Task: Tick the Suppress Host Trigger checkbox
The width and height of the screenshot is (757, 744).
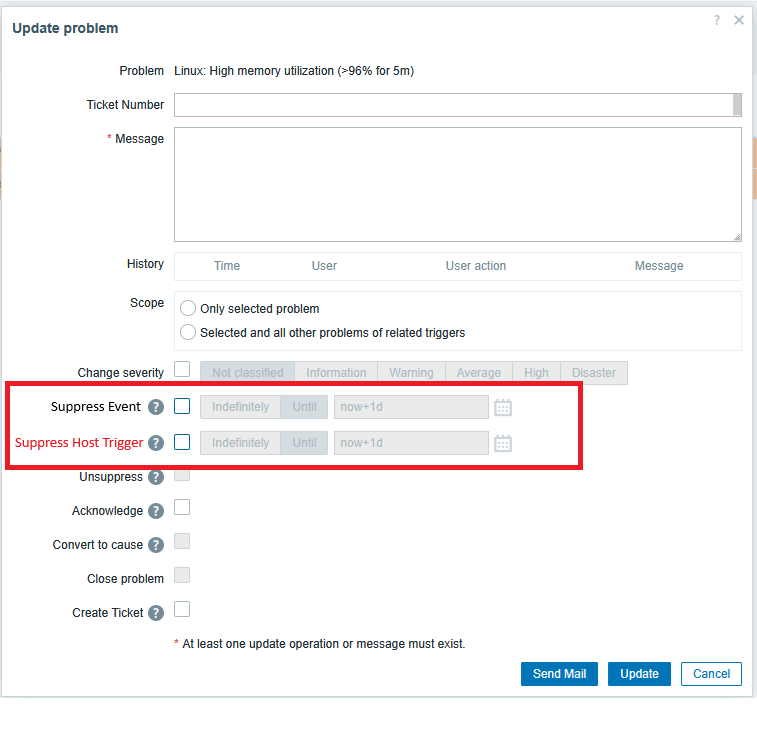Action: click(182, 442)
